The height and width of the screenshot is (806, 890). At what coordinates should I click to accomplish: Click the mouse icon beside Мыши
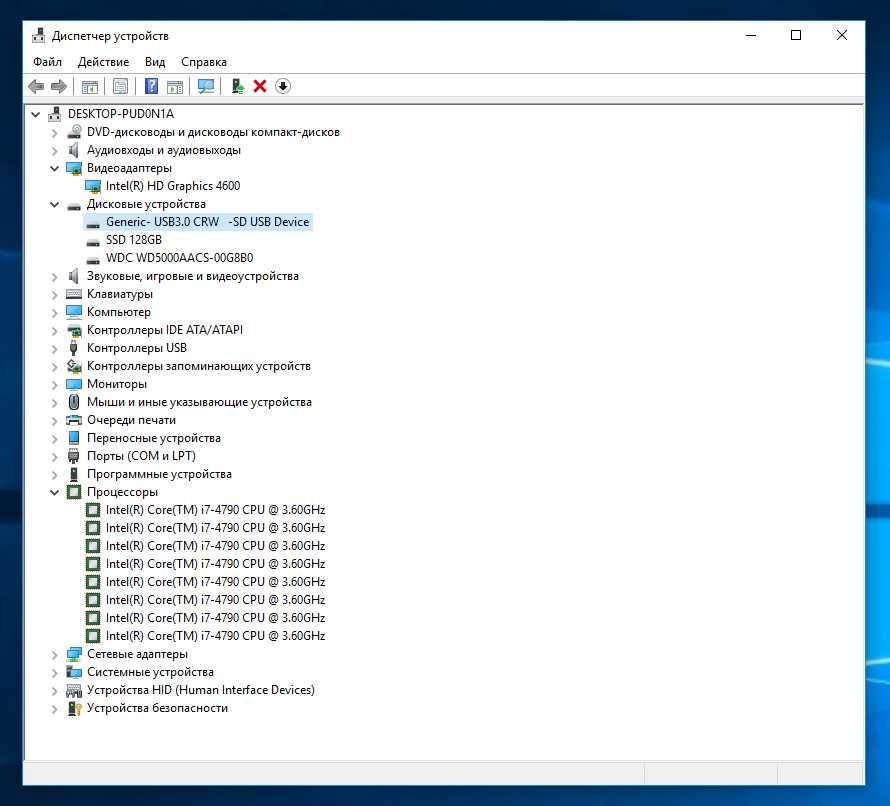tap(74, 402)
